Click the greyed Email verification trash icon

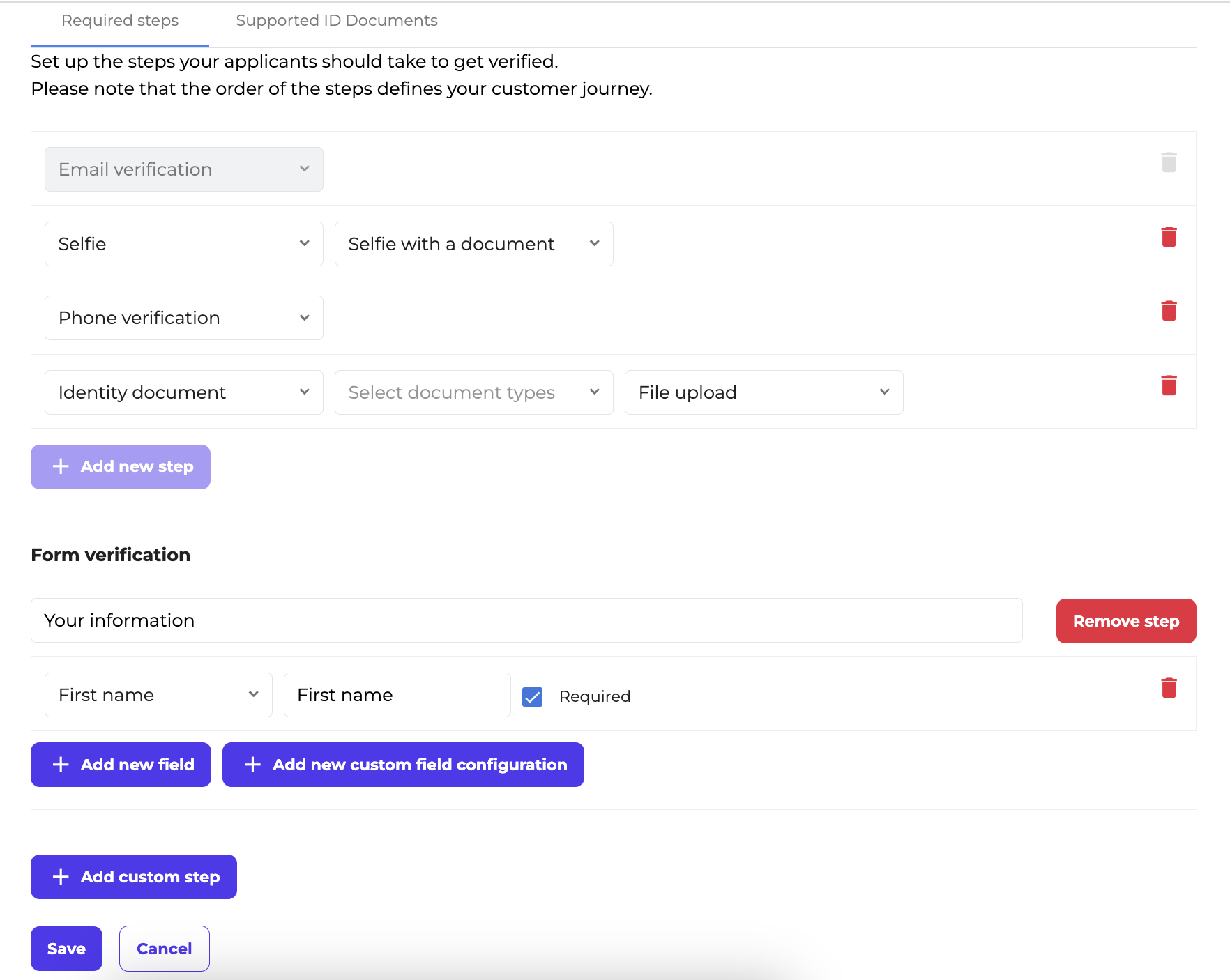point(1169,162)
